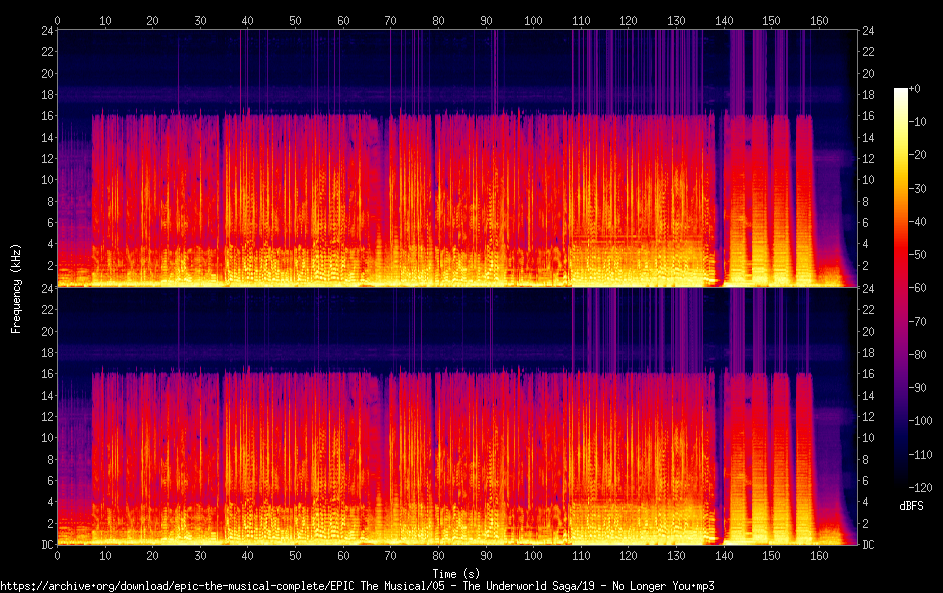Click the archive.org URL text at the bottom
This screenshot has width=943, height=593.
click(x=357, y=586)
